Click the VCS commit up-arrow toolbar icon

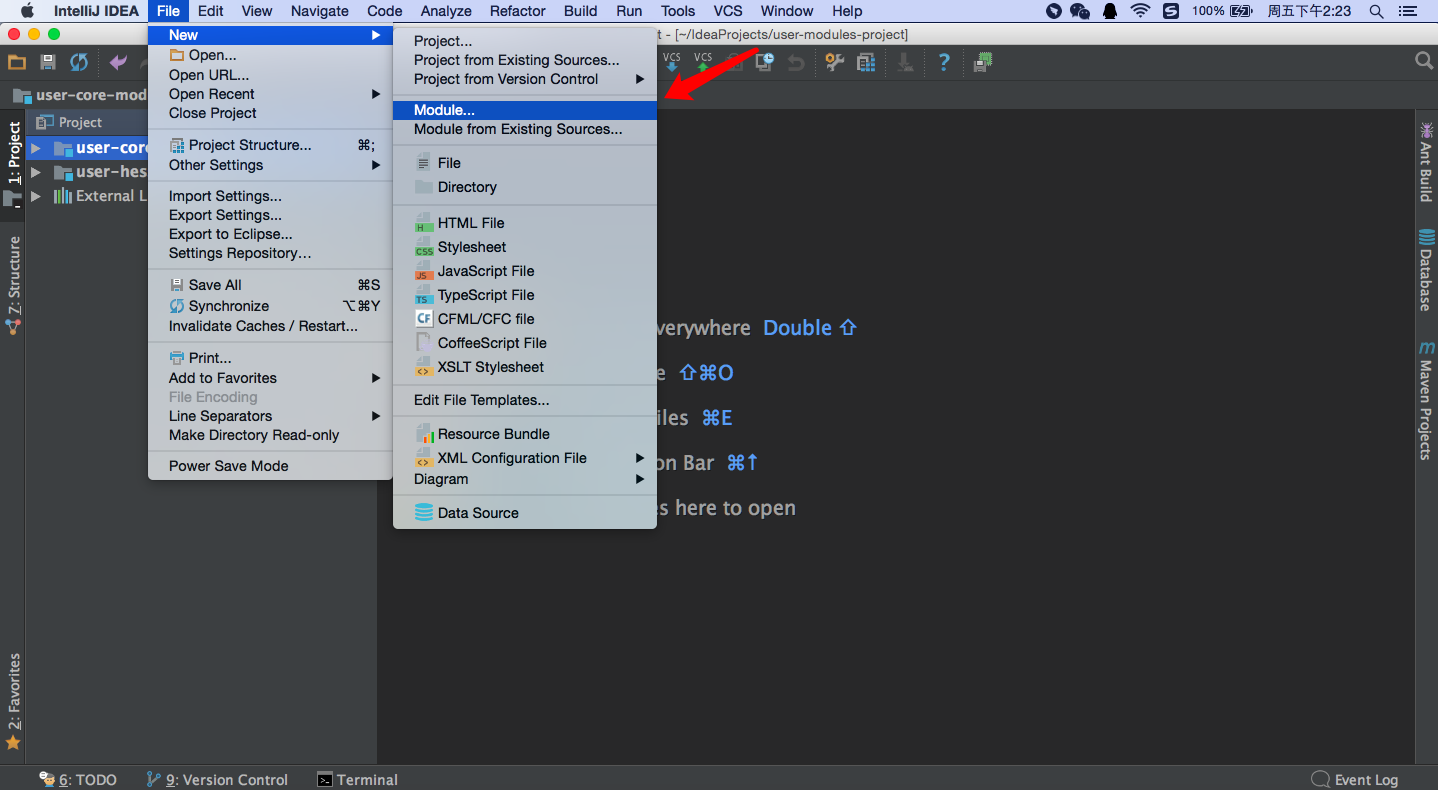(703, 62)
